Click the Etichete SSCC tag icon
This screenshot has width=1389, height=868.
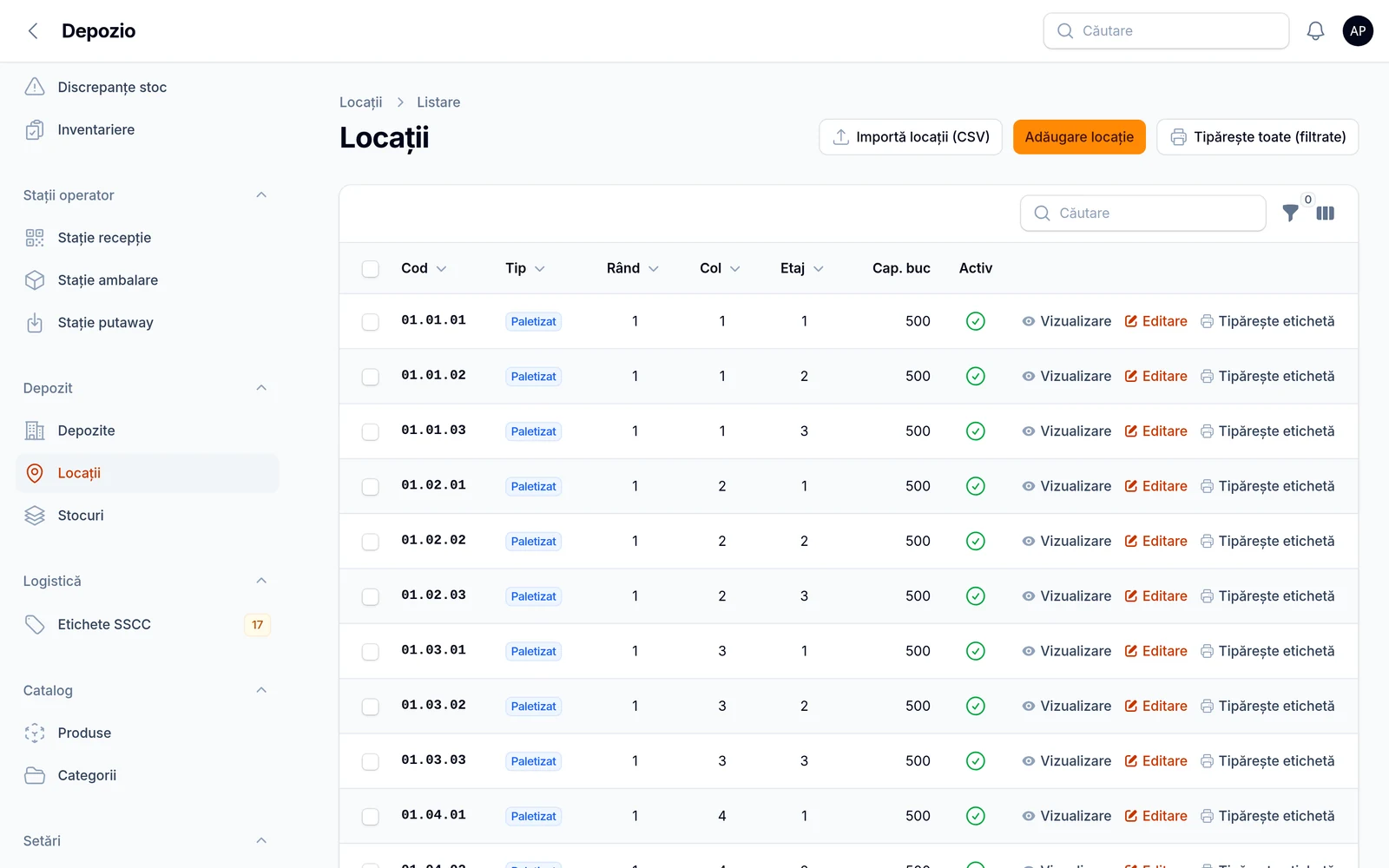(x=35, y=624)
